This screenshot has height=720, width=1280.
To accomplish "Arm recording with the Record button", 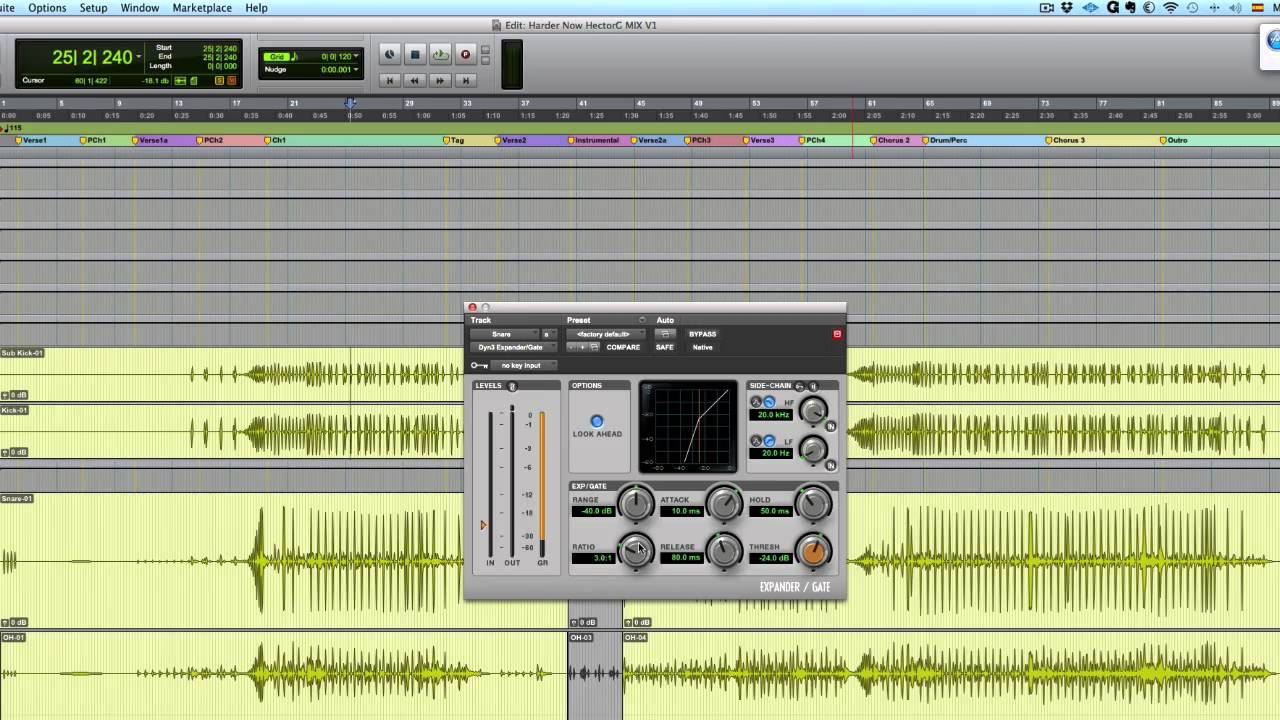I will (465, 54).
